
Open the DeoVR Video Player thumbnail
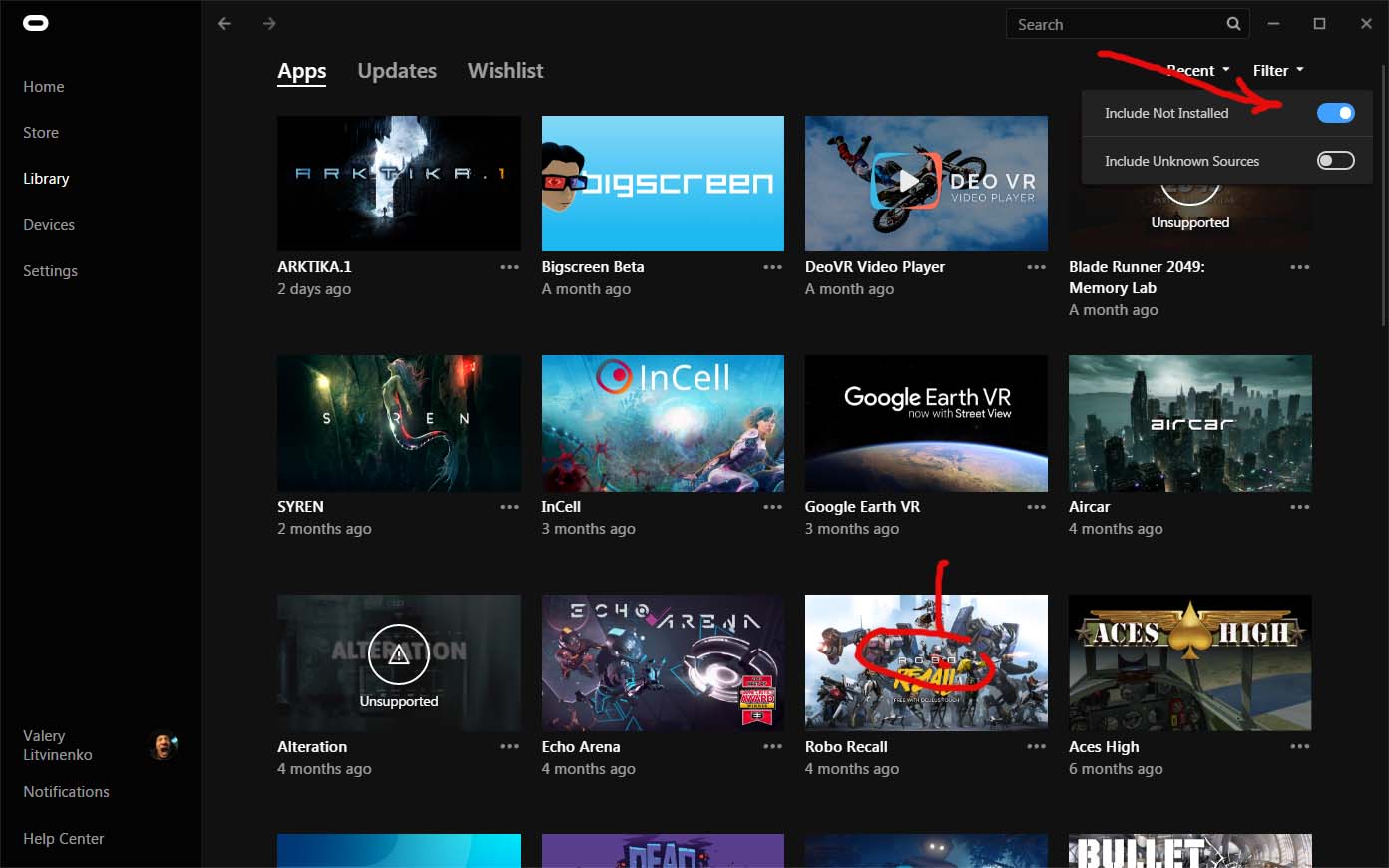point(926,184)
